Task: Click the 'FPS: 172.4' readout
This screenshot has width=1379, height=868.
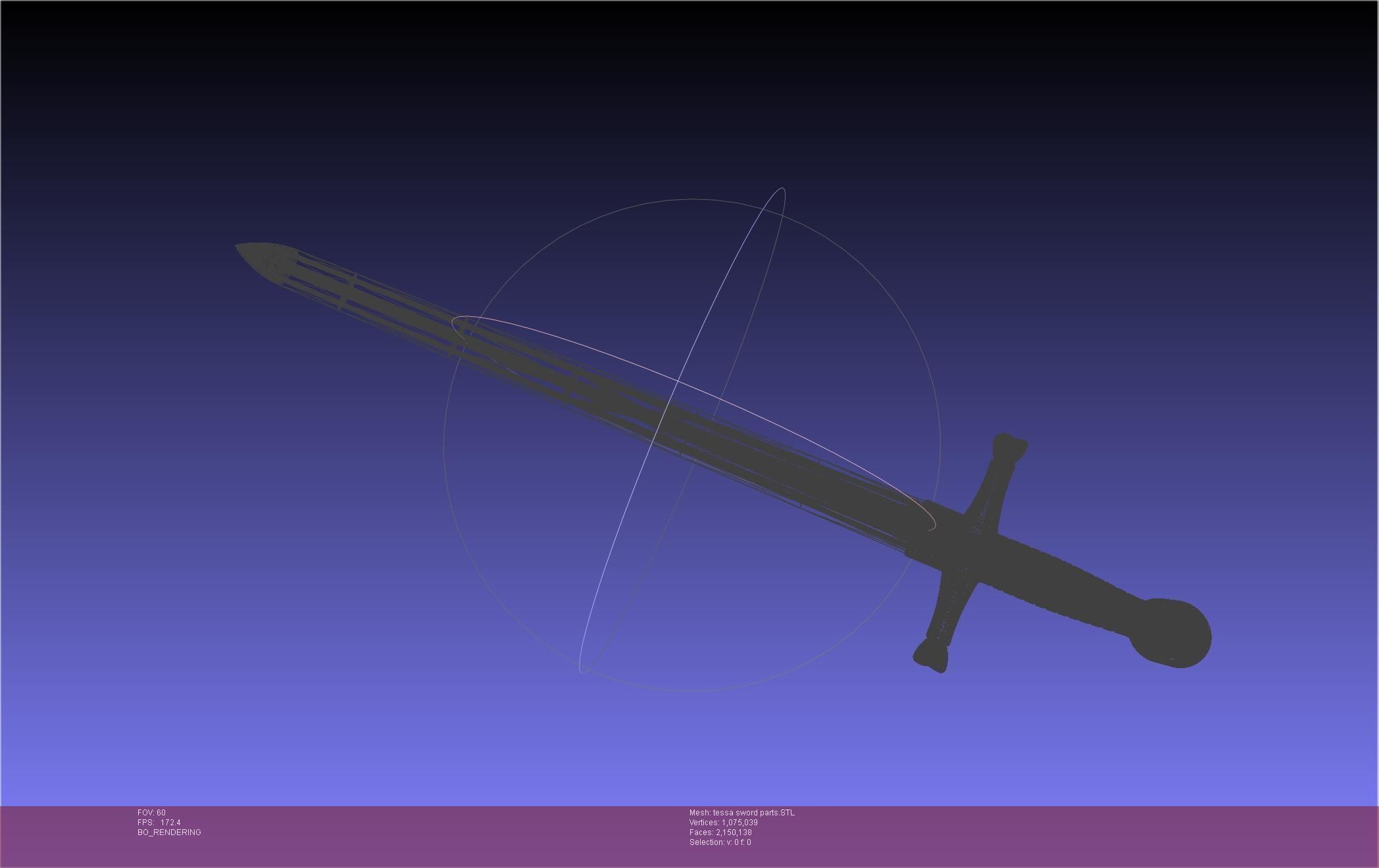Action: coord(159,823)
